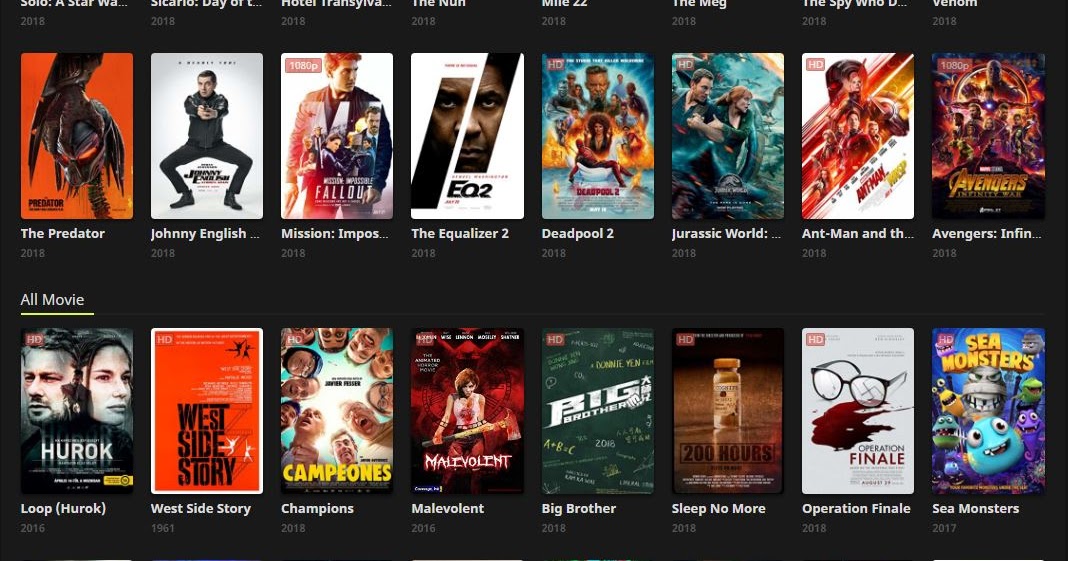This screenshot has height=561, width=1068.
Task: Click HD badge on Jurassic World poster
Action: [x=685, y=65]
